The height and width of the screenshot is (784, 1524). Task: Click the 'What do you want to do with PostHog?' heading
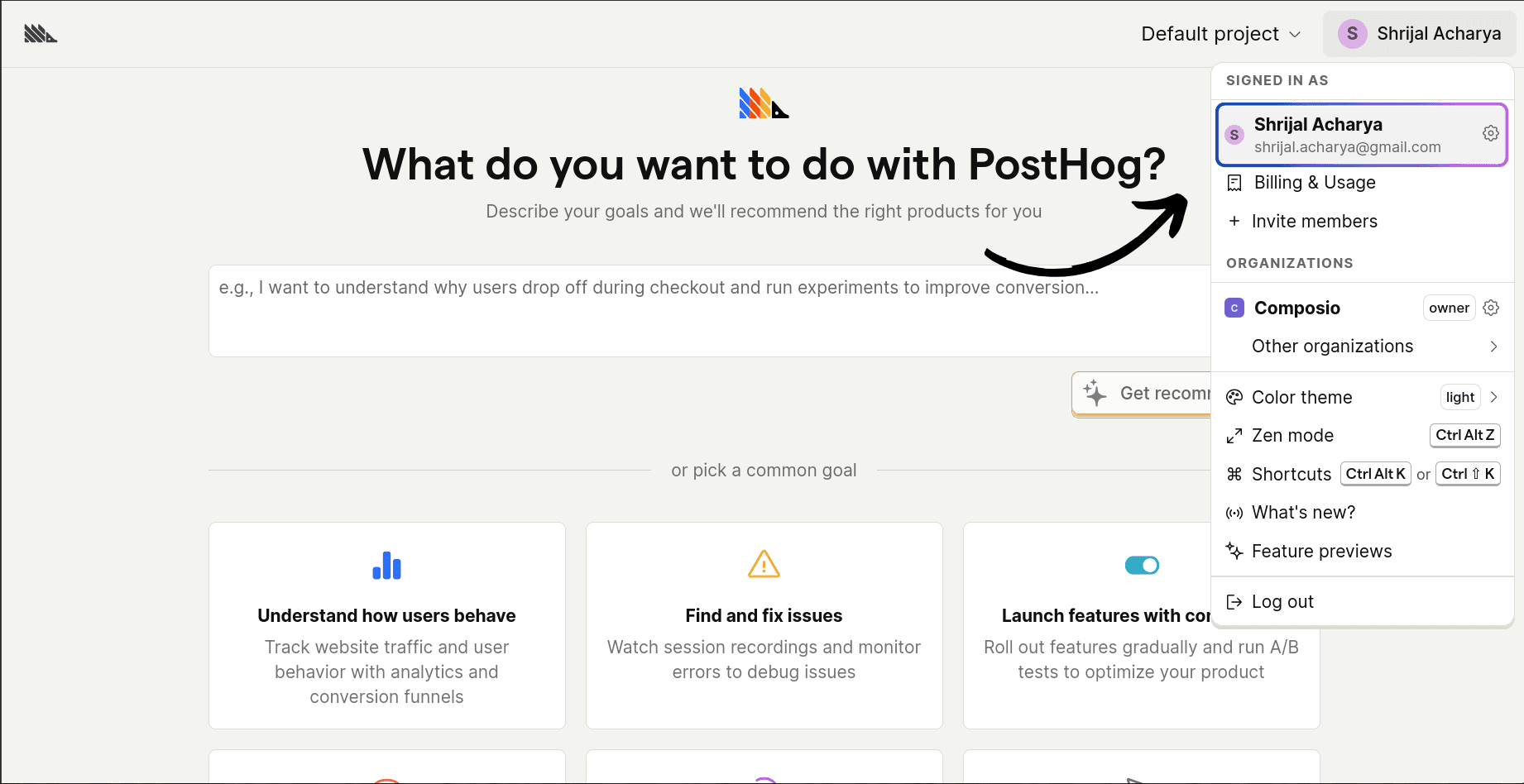(764, 164)
